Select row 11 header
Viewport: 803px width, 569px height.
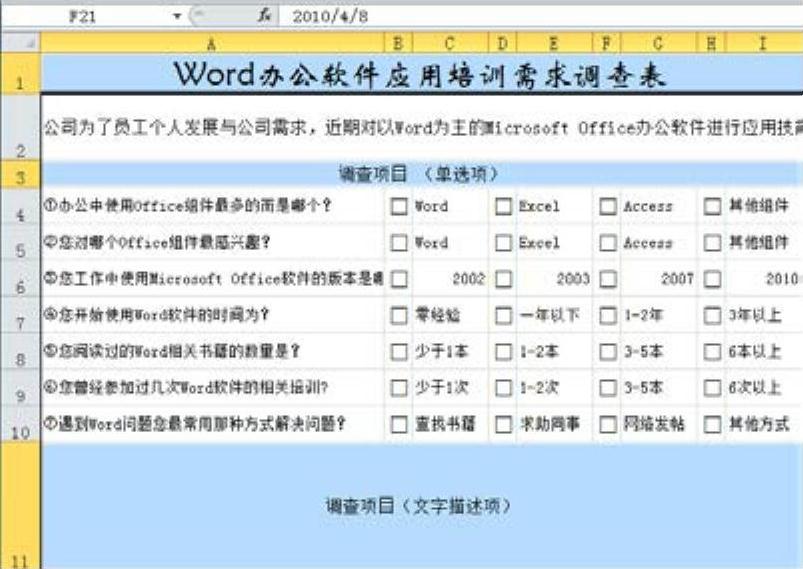20,506
